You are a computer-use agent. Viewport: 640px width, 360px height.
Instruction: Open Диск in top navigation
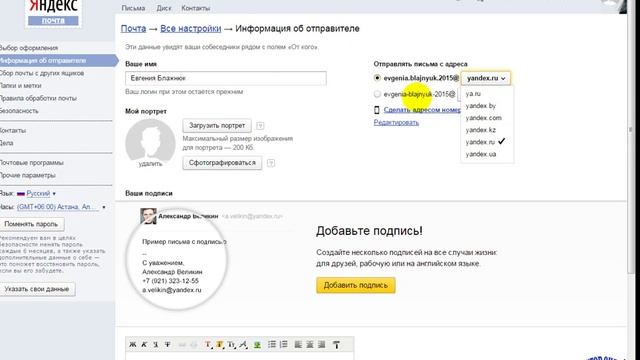pyautogui.click(x=164, y=8)
